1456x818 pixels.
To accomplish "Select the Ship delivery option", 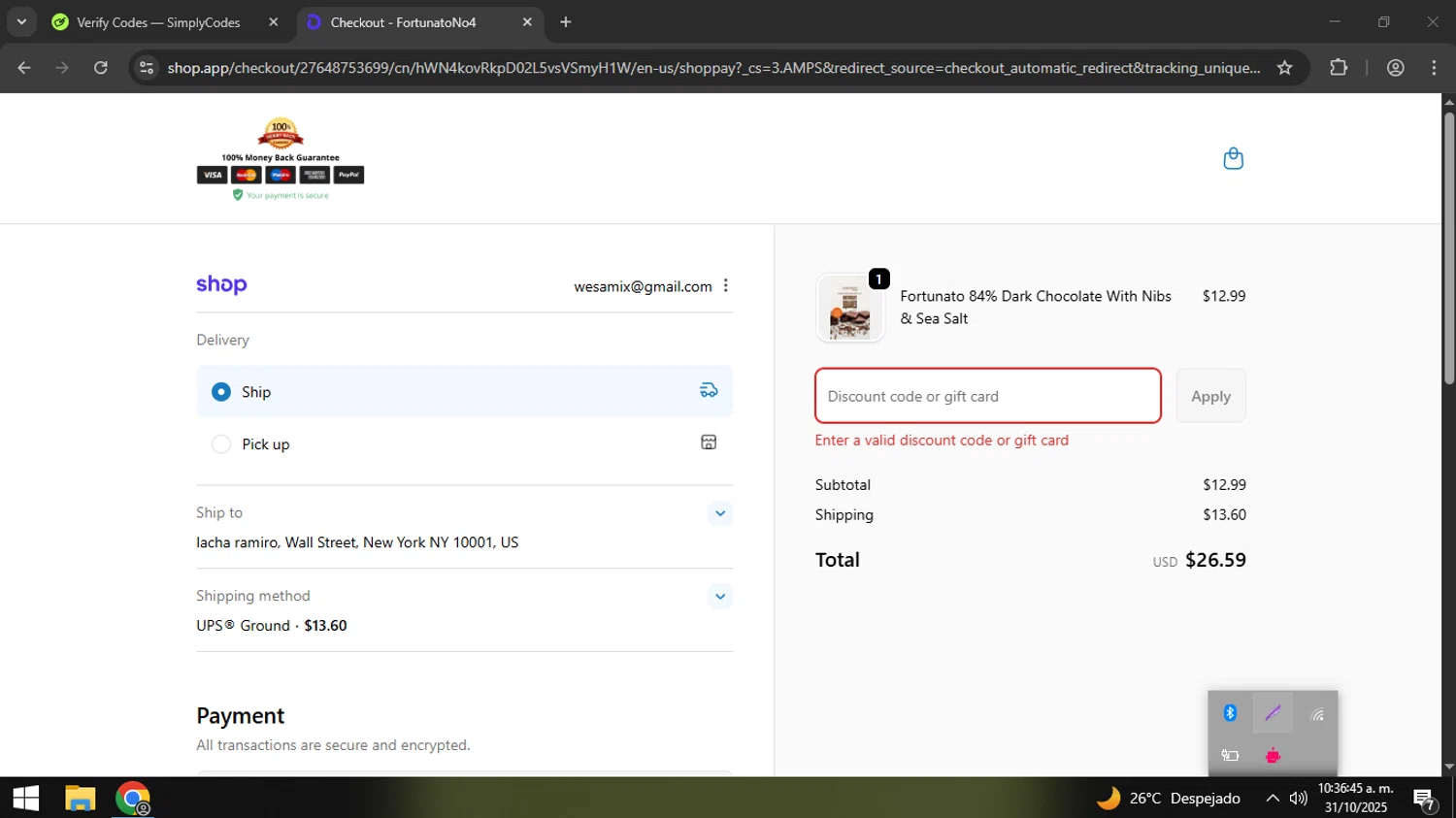I will coord(464,391).
